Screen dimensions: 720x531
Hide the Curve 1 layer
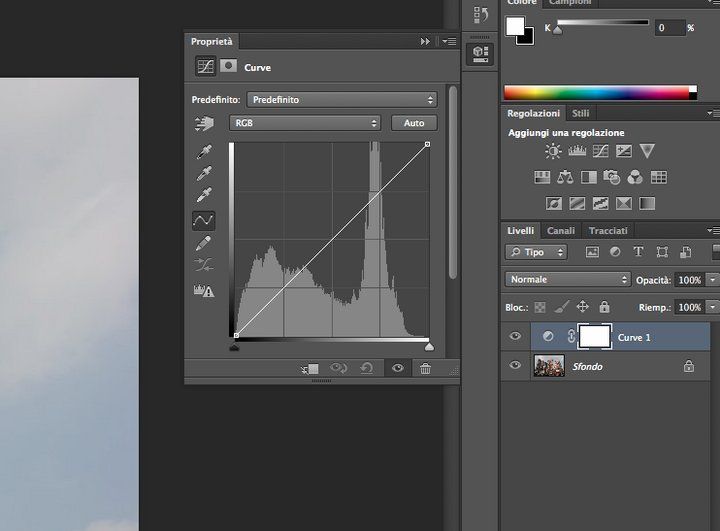[515, 336]
